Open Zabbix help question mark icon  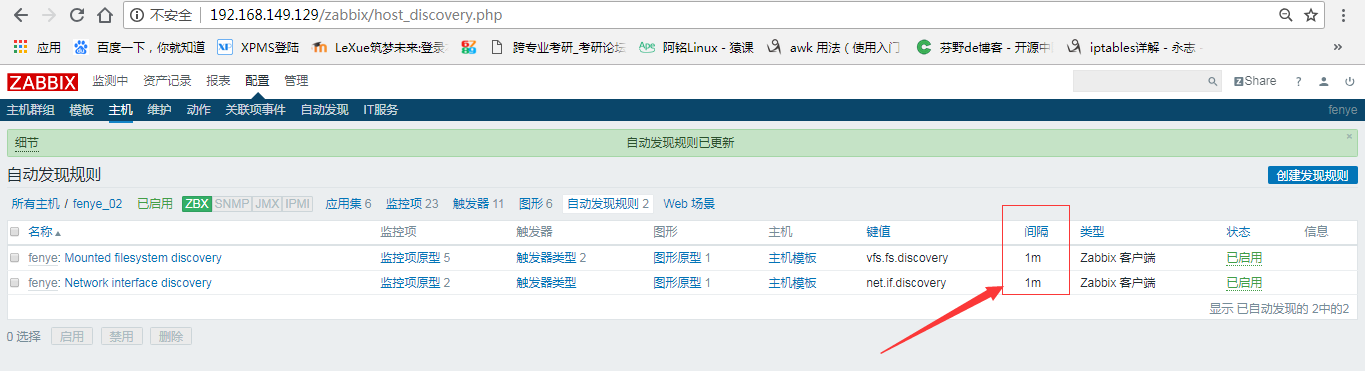click(x=1299, y=82)
